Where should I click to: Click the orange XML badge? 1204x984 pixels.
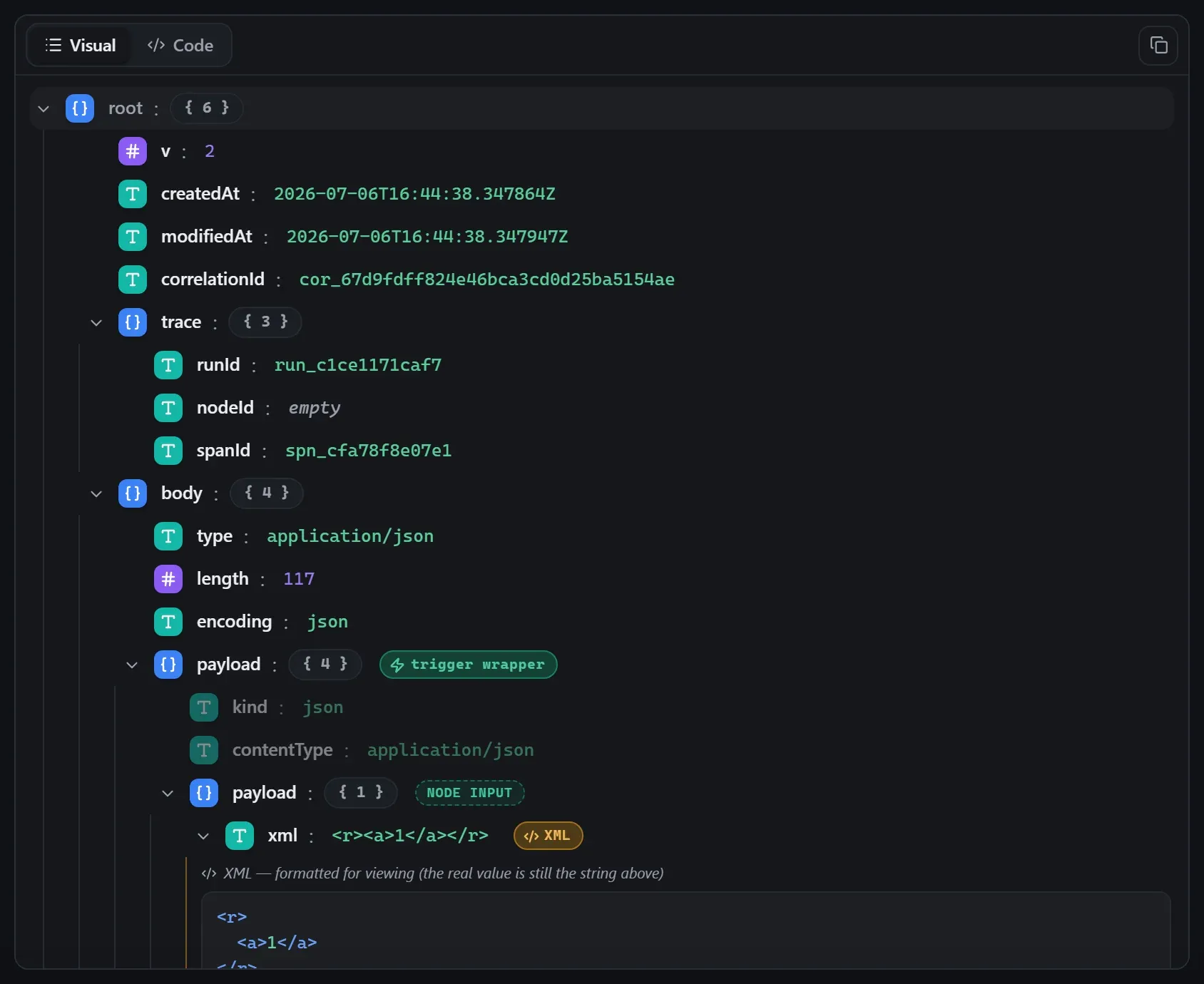click(x=548, y=836)
